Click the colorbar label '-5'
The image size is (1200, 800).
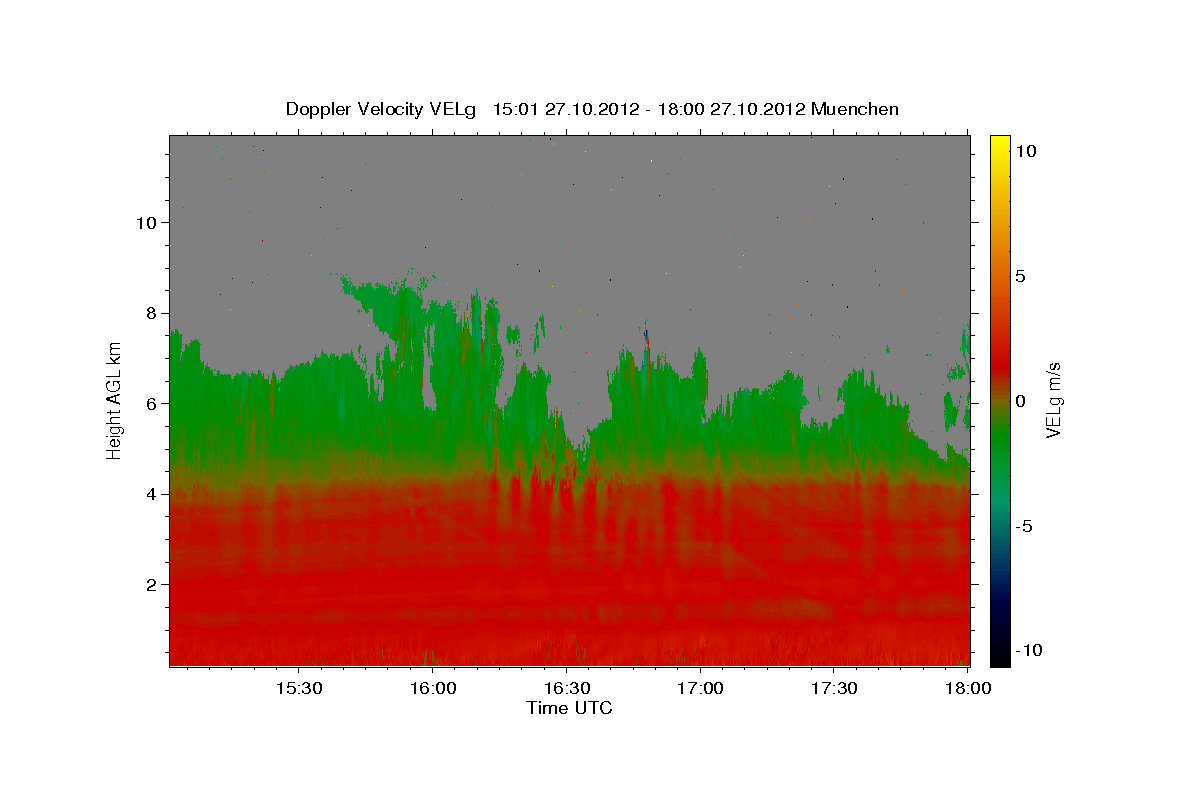1025,526
